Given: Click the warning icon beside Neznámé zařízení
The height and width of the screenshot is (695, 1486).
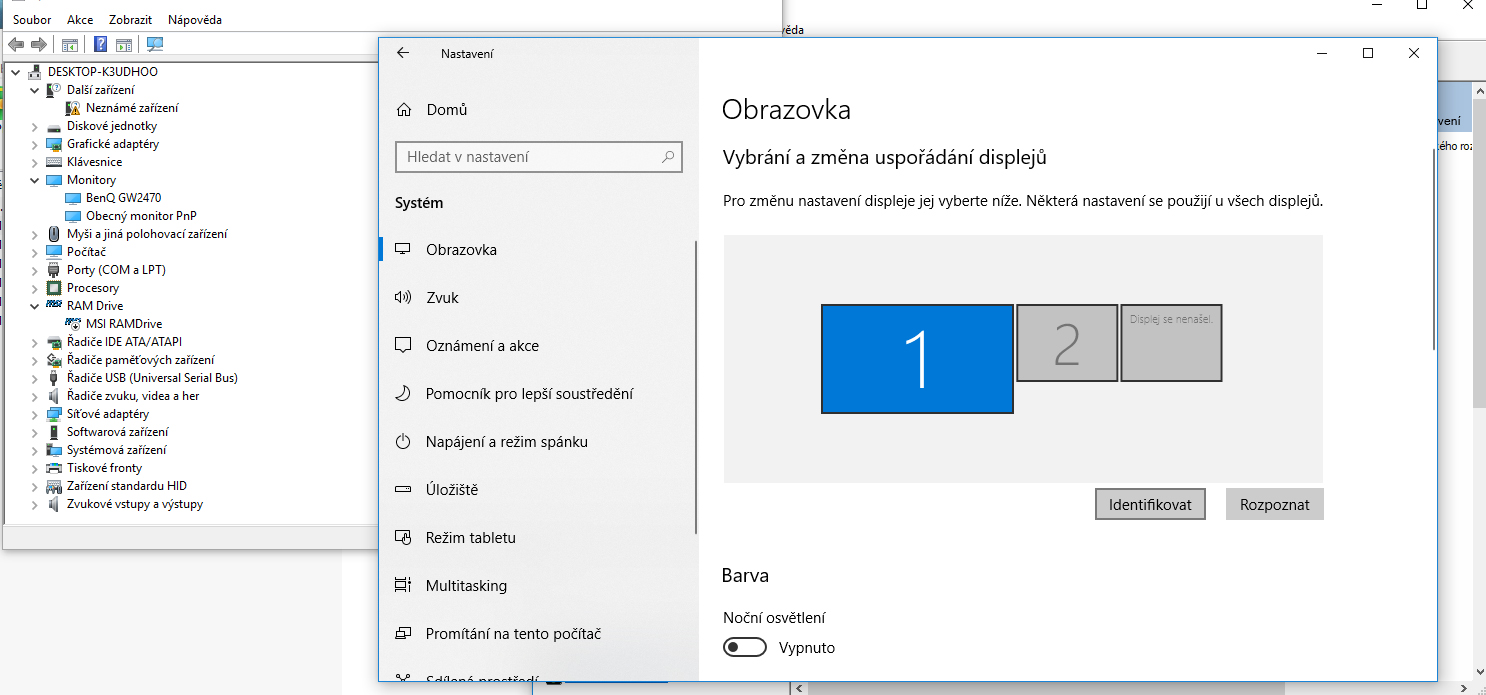Looking at the screenshot, I should click(73, 108).
